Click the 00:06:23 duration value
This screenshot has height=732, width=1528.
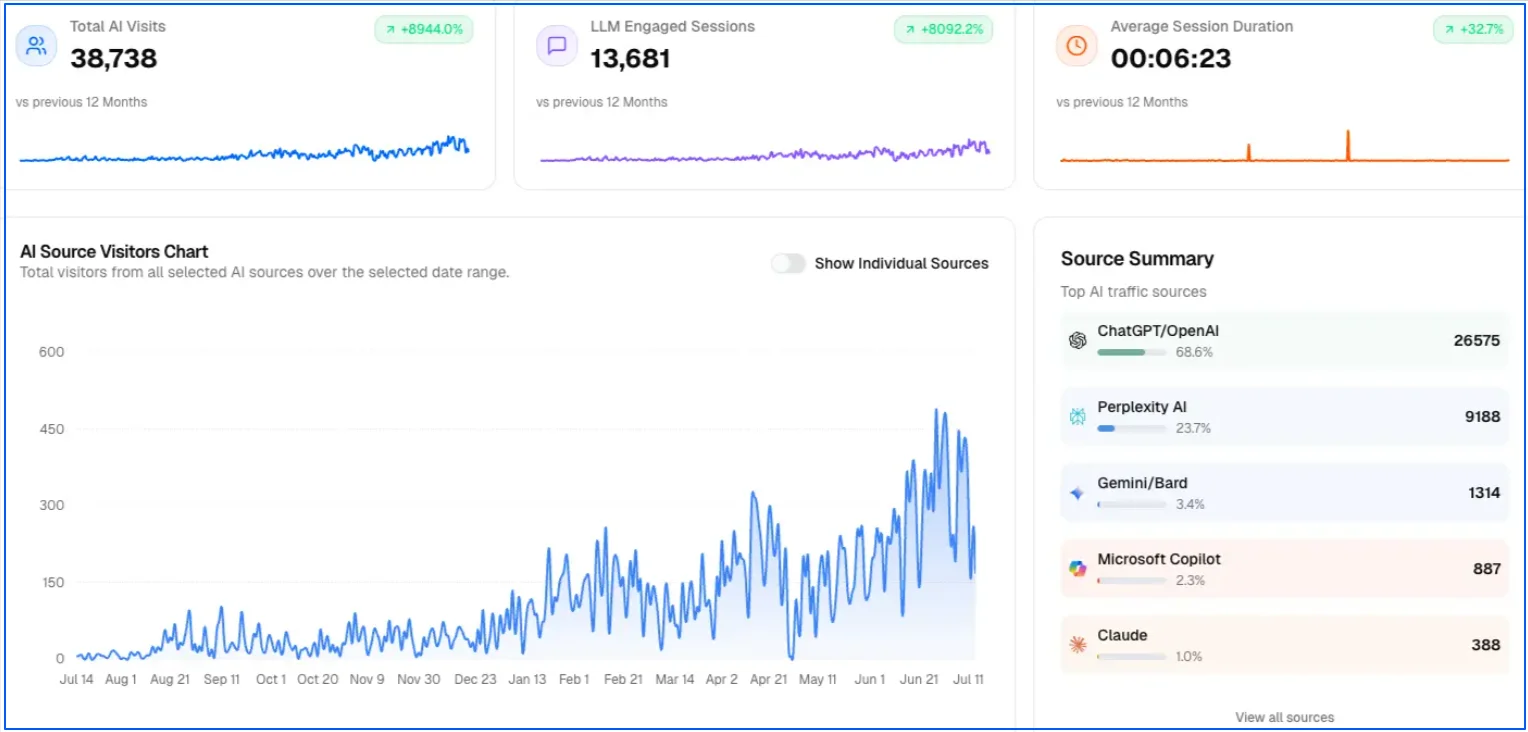coord(1171,58)
